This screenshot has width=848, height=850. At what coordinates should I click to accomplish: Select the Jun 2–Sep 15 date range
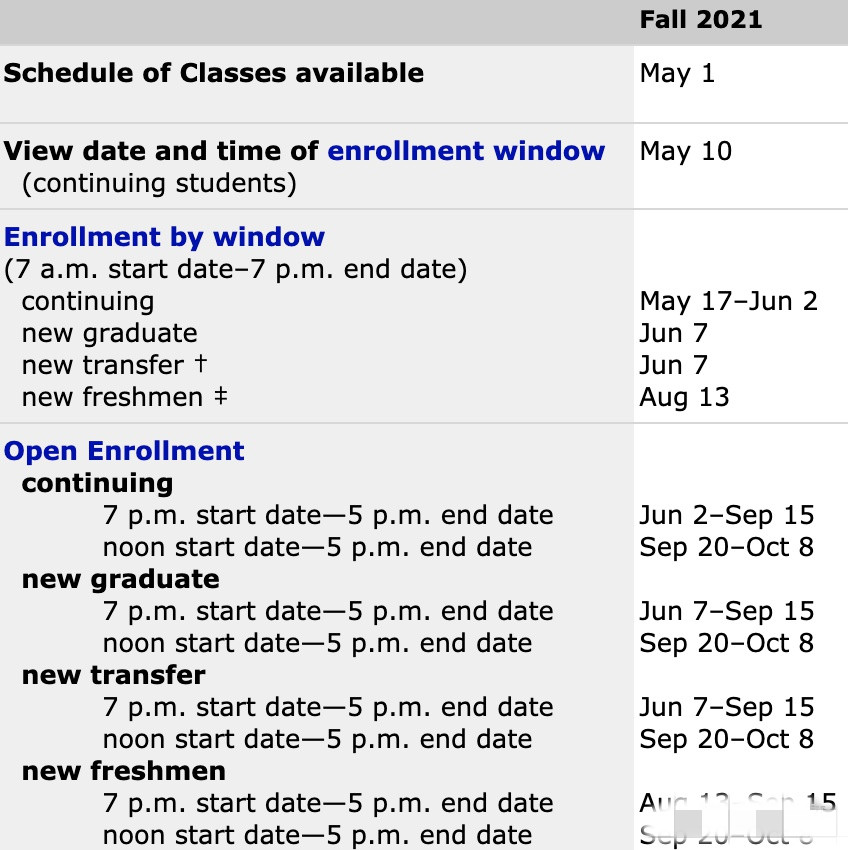(x=727, y=515)
